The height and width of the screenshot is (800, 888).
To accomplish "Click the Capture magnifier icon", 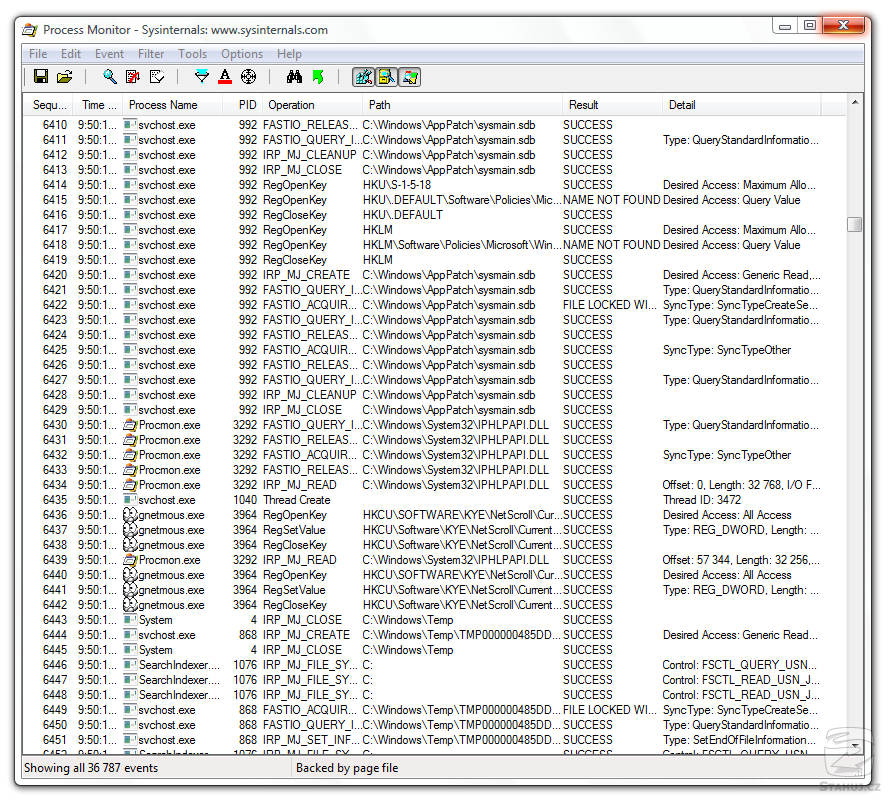I will click(x=109, y=77).
